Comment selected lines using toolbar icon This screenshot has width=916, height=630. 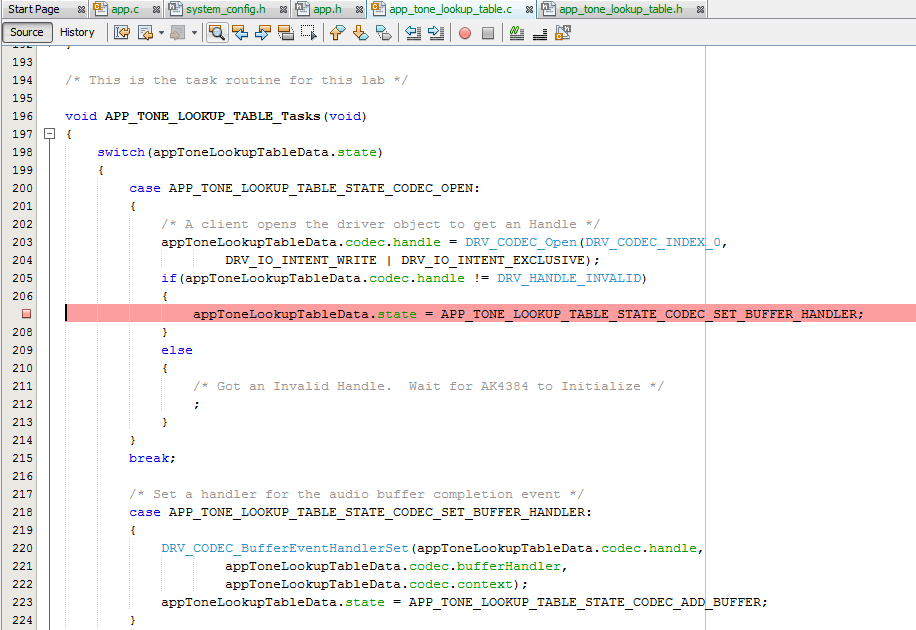[516, 33]
